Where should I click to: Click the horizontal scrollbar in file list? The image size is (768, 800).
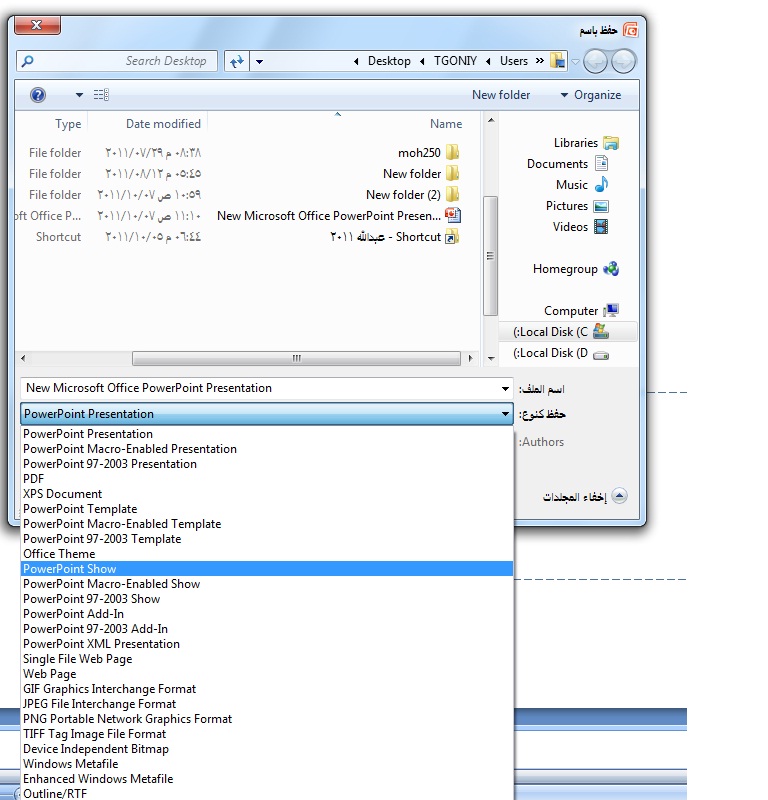[296, 358]
